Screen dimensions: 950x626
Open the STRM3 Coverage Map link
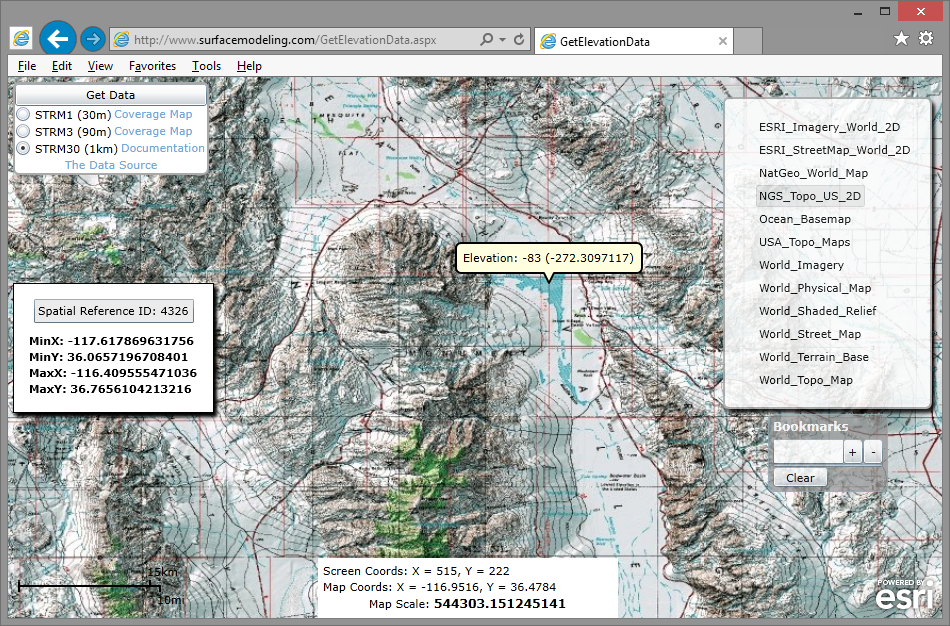click(153, 131)
